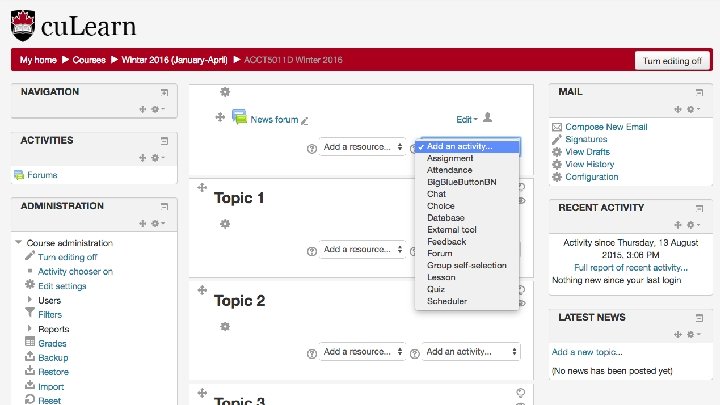Move the Activities block with its cross icon
This screenshot has width=720, height=405.
tap(143, 158)
